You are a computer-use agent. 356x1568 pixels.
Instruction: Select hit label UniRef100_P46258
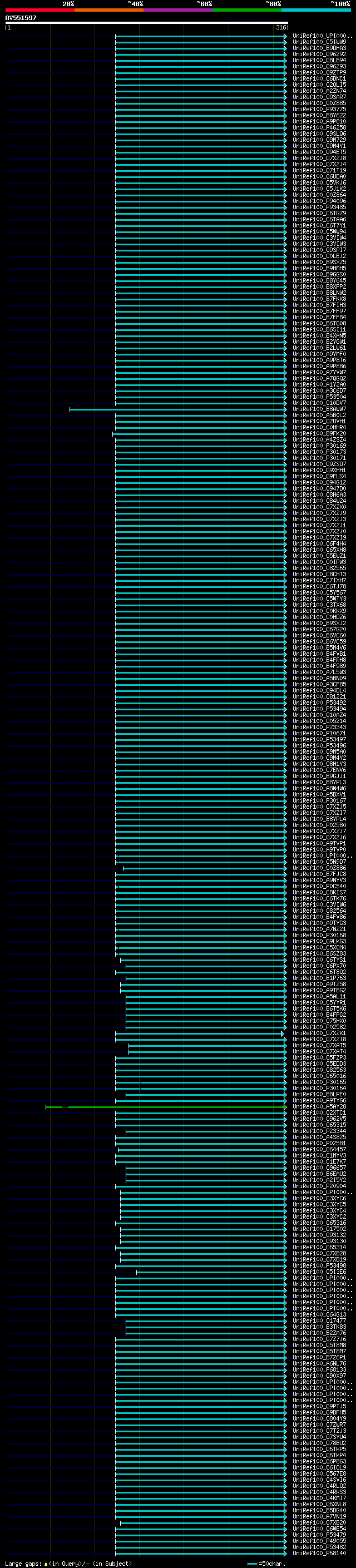pos(319,127)
